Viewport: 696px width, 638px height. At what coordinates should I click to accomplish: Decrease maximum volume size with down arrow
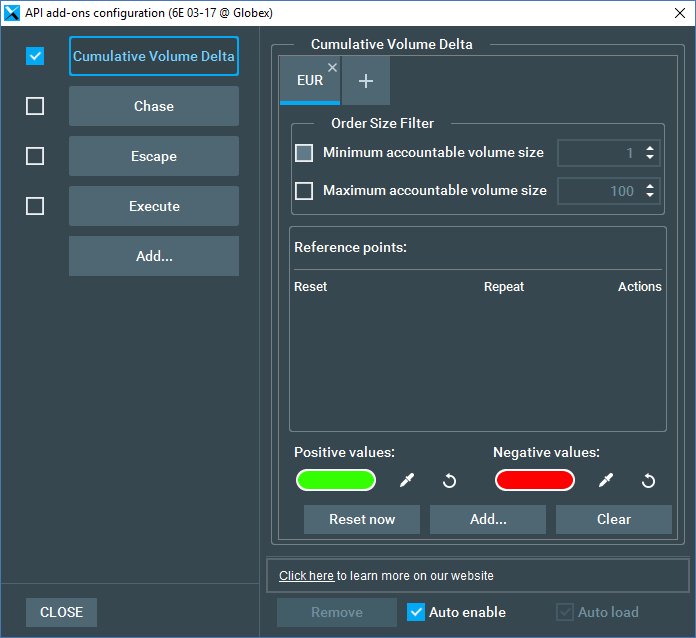[650, 195]
